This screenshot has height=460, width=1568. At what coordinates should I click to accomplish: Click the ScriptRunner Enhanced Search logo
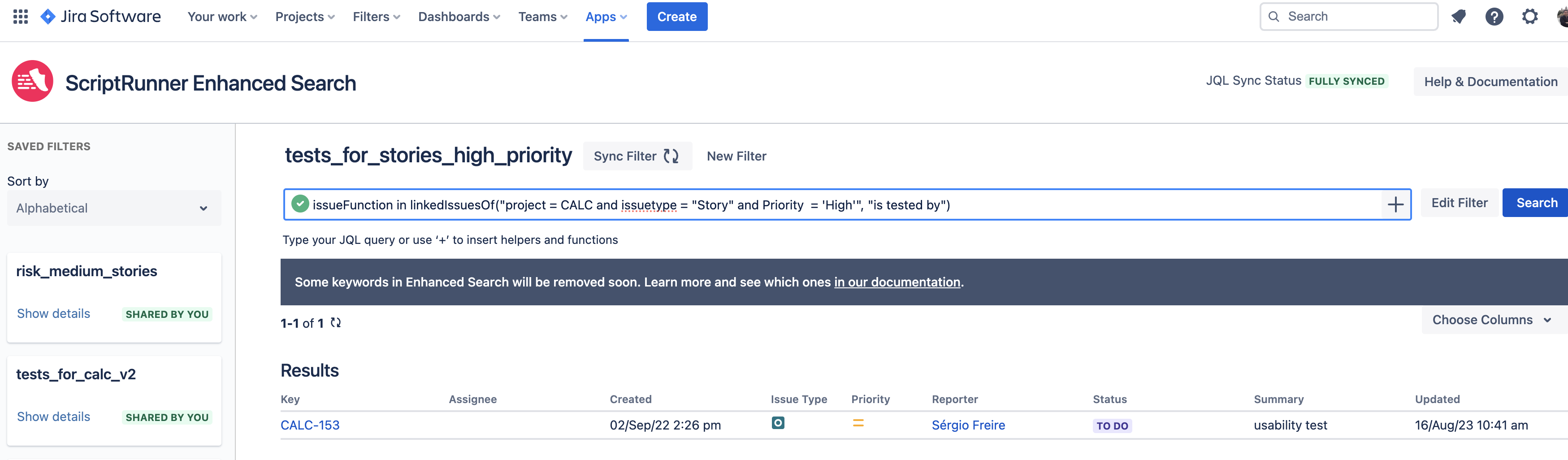32,81
